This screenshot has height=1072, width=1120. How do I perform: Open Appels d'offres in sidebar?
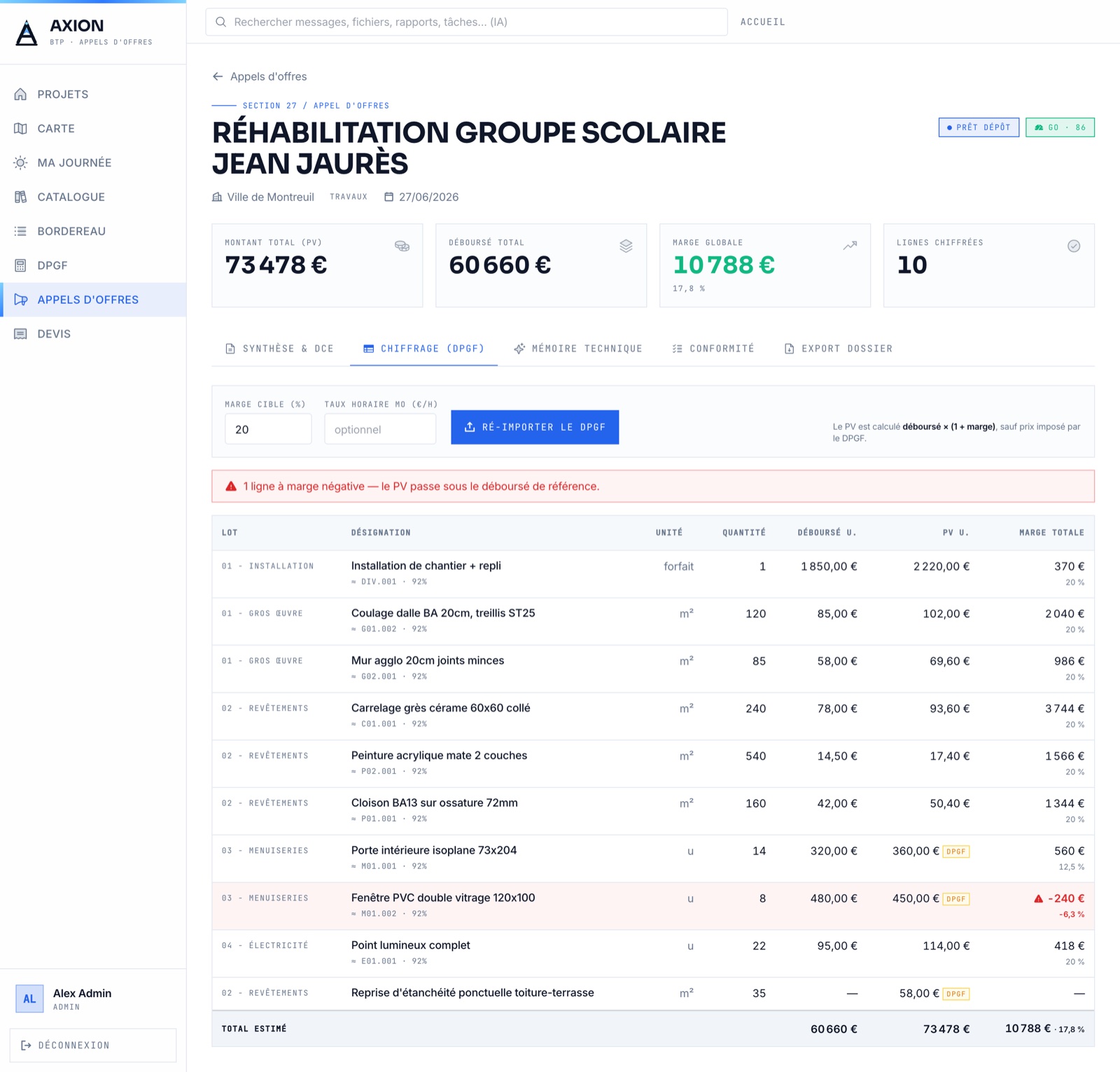[93, 300]
